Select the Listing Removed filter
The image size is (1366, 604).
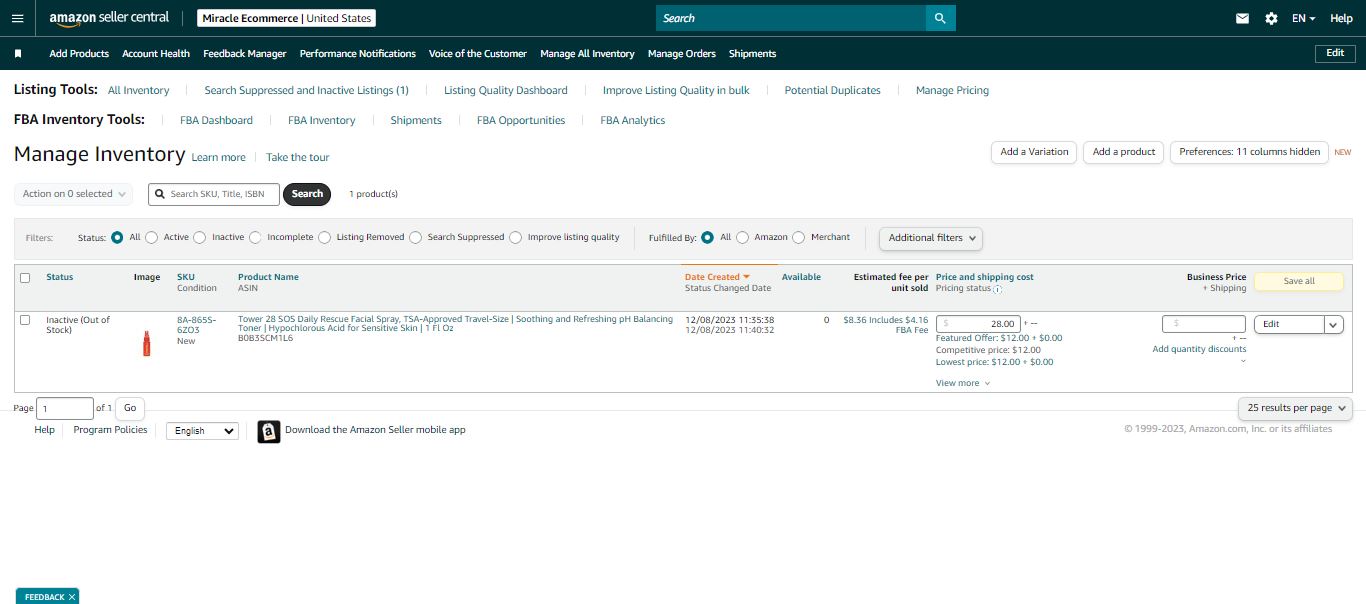325,238
